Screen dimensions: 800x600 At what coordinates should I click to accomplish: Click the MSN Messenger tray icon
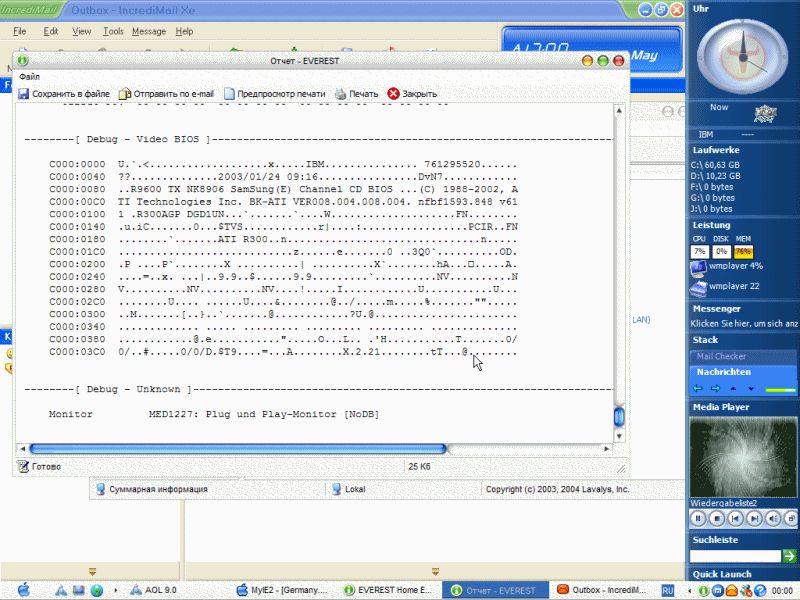tap(745, 591)
